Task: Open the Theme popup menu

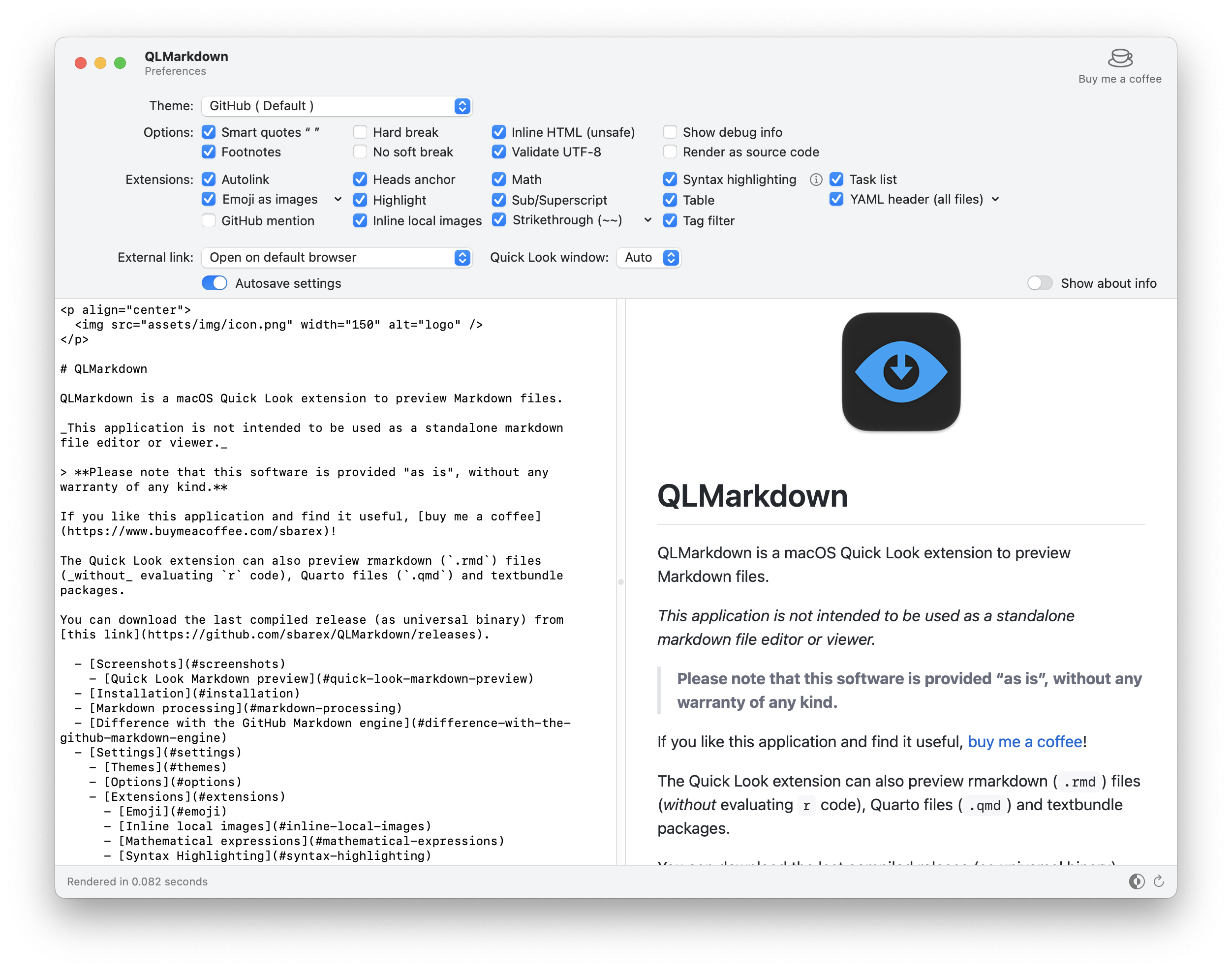Action: (337, 106)
